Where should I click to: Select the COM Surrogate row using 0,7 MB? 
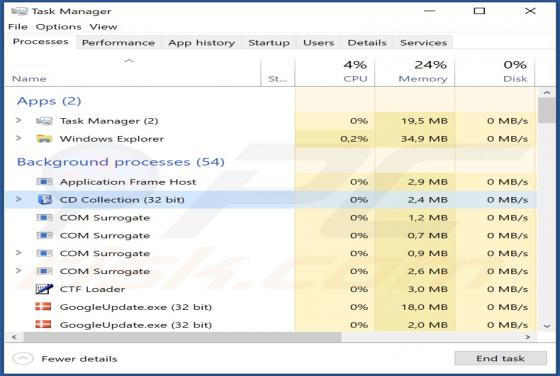coord(270,235)
